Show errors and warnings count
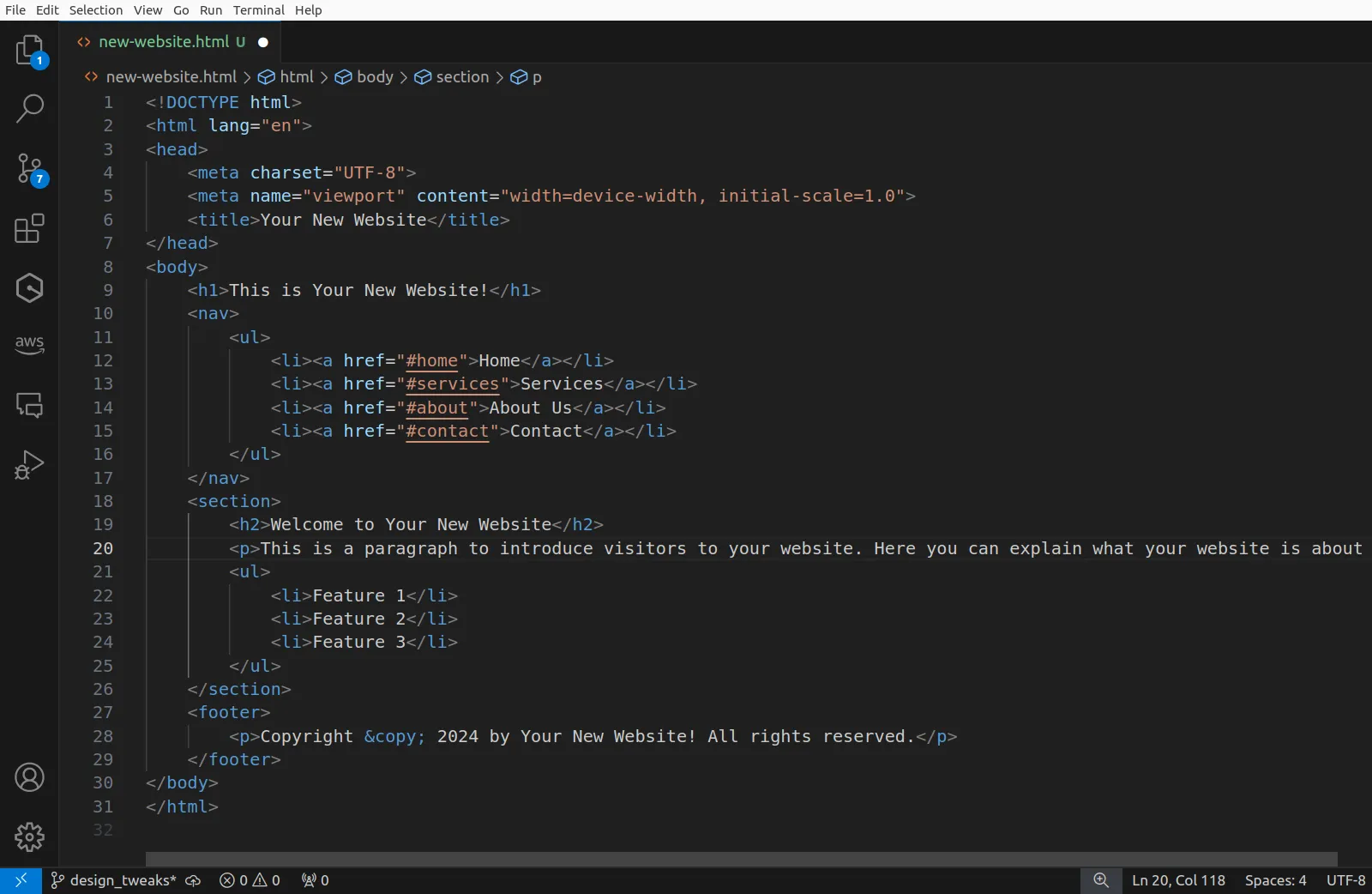 250,880
